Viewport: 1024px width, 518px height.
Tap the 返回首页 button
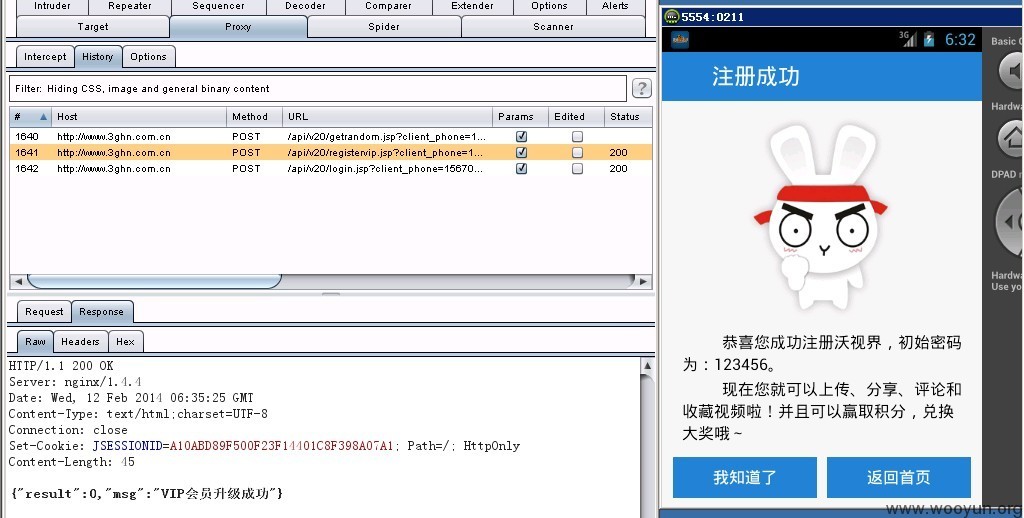(x=899, y=478)
